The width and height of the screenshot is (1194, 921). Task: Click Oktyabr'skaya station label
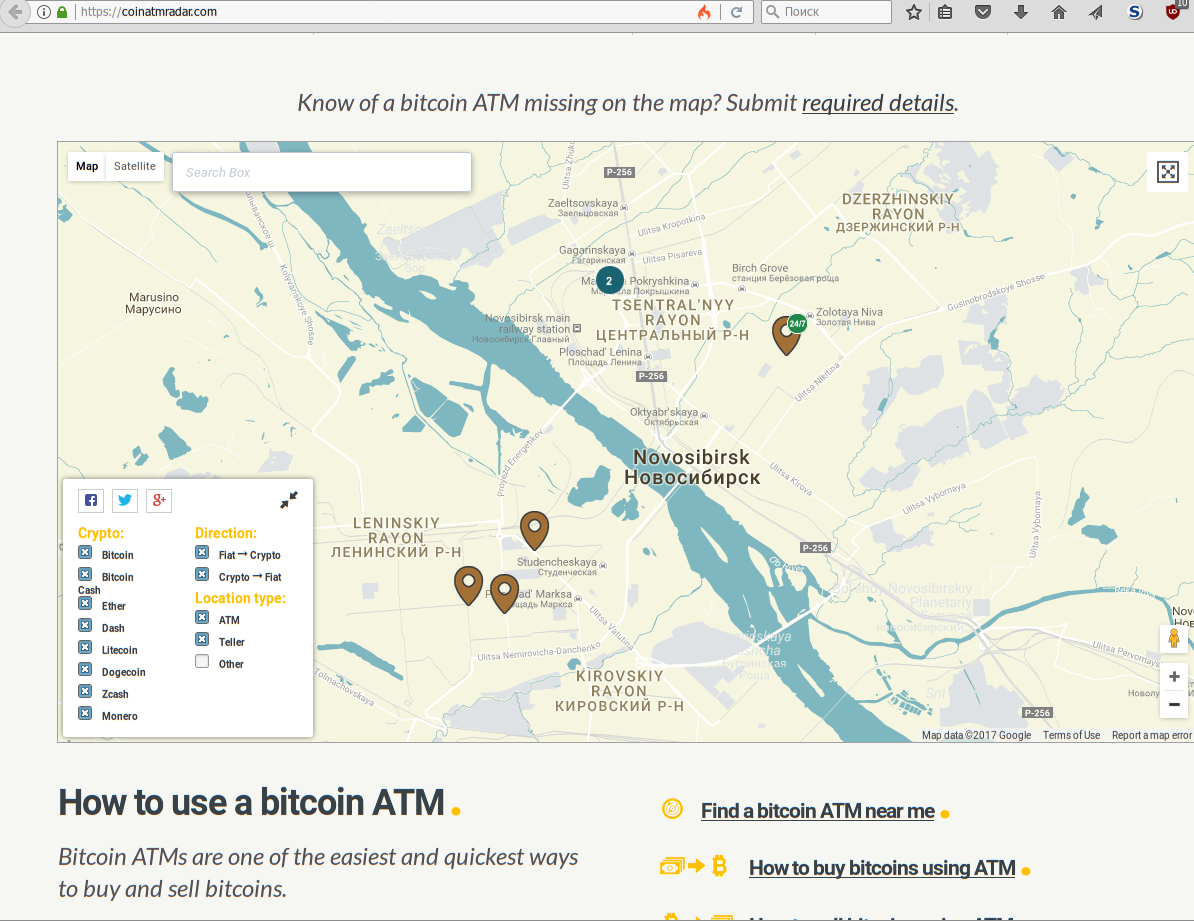[x=664, y=417]
